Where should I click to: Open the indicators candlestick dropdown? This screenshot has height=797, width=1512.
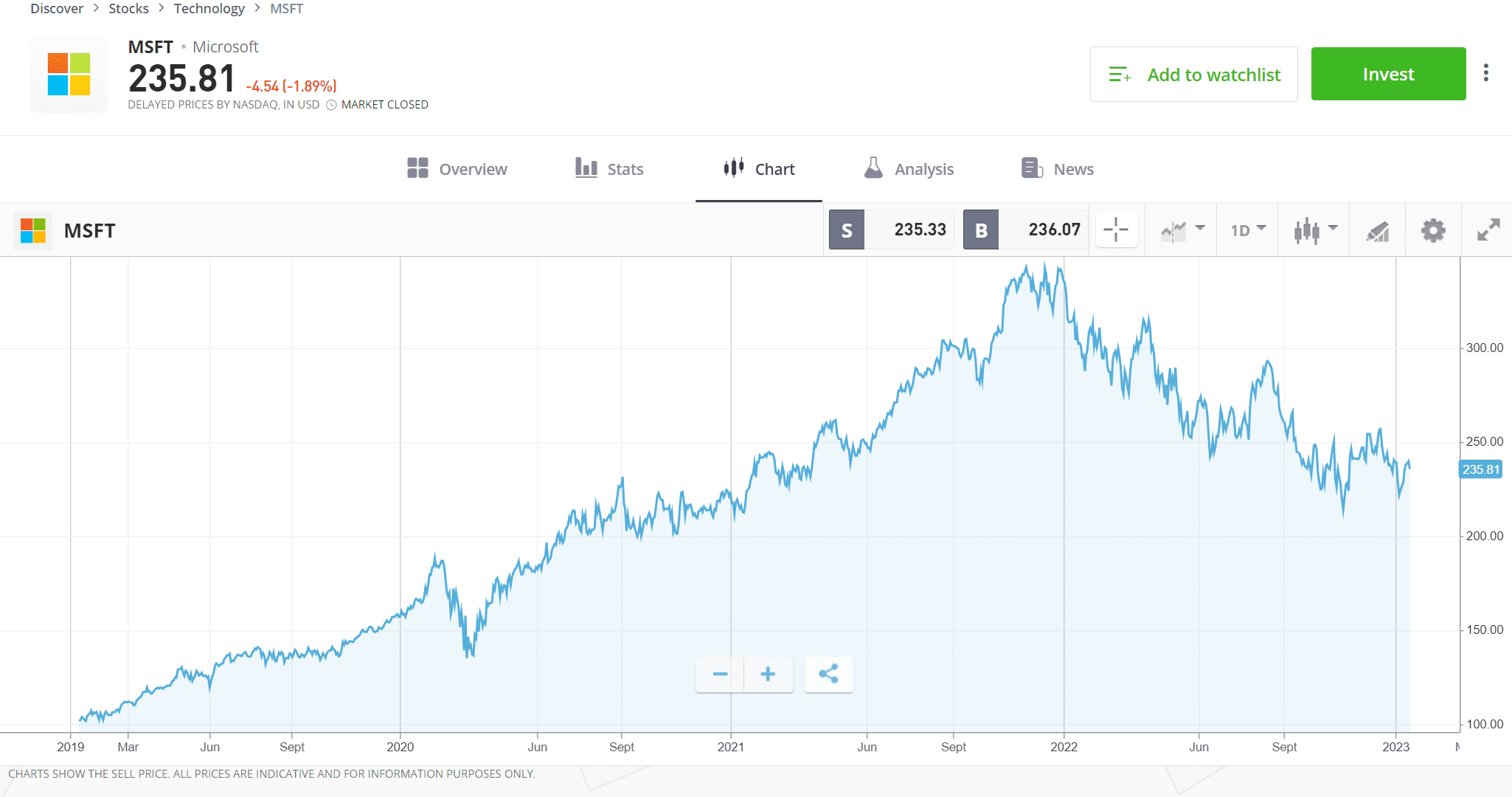tap(1314, 230)
